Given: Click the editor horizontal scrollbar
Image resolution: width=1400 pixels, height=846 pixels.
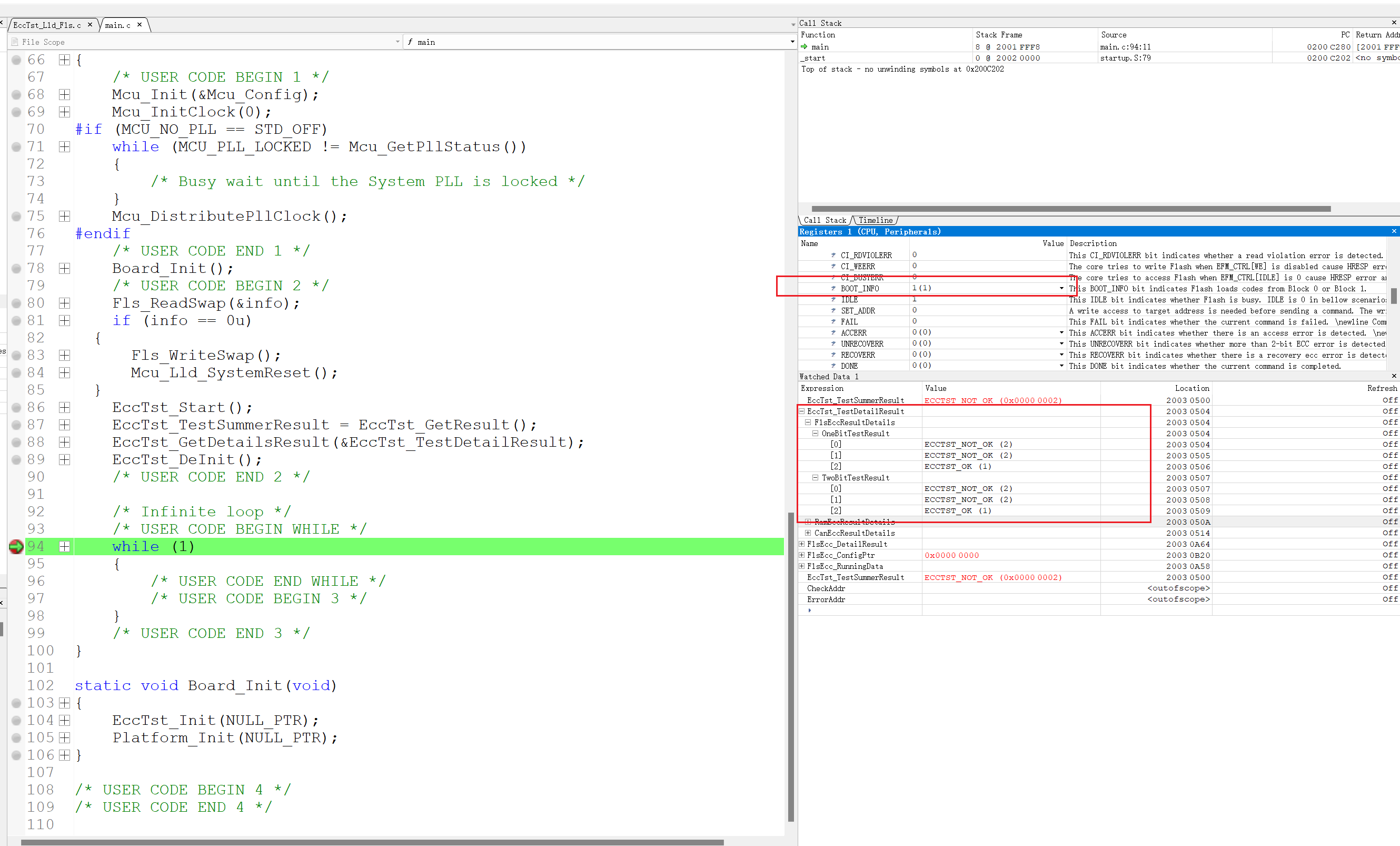Looking at the screenshot, I should [x=372, y=842].
